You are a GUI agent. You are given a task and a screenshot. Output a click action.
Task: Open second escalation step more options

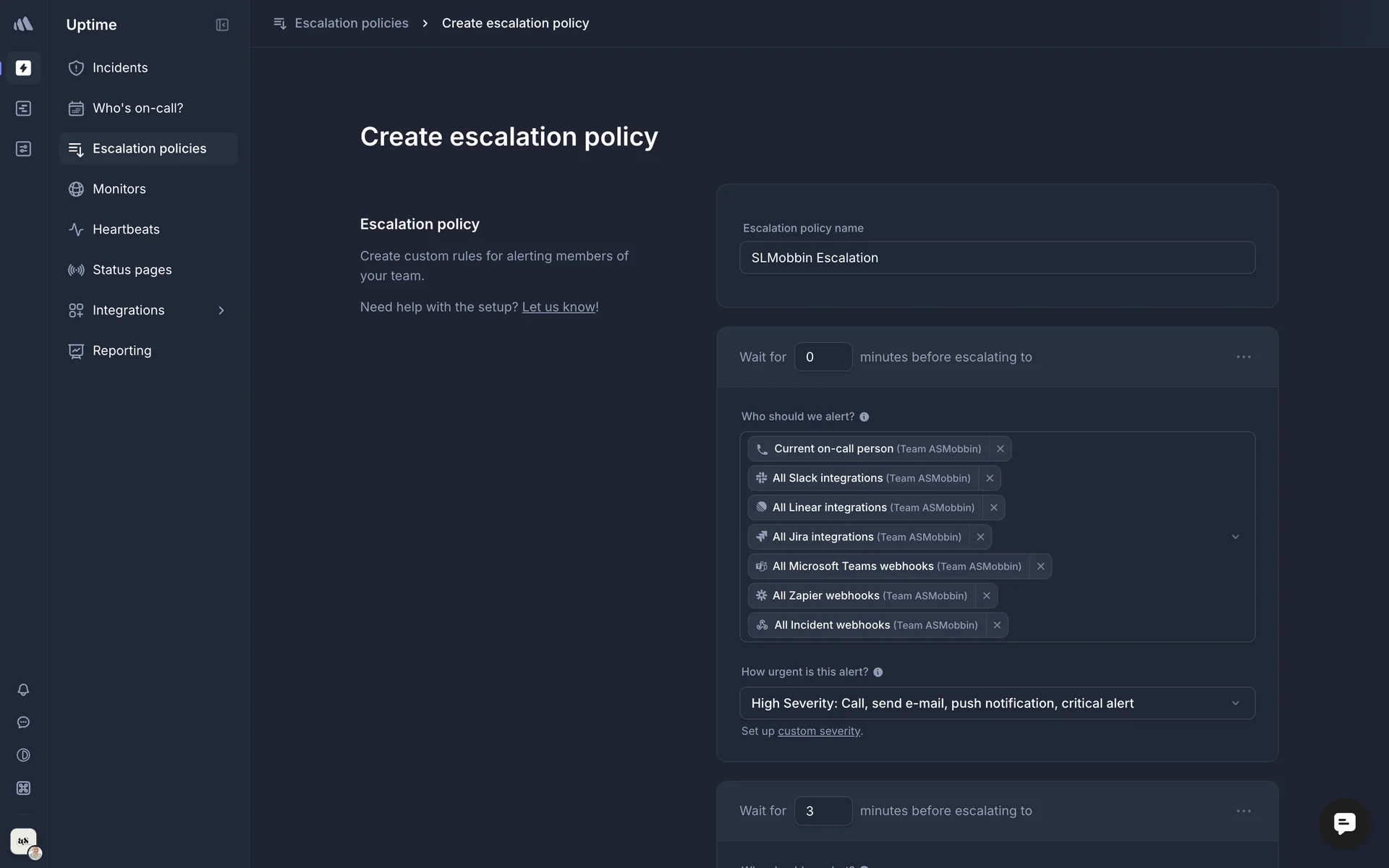(1243, 811)
